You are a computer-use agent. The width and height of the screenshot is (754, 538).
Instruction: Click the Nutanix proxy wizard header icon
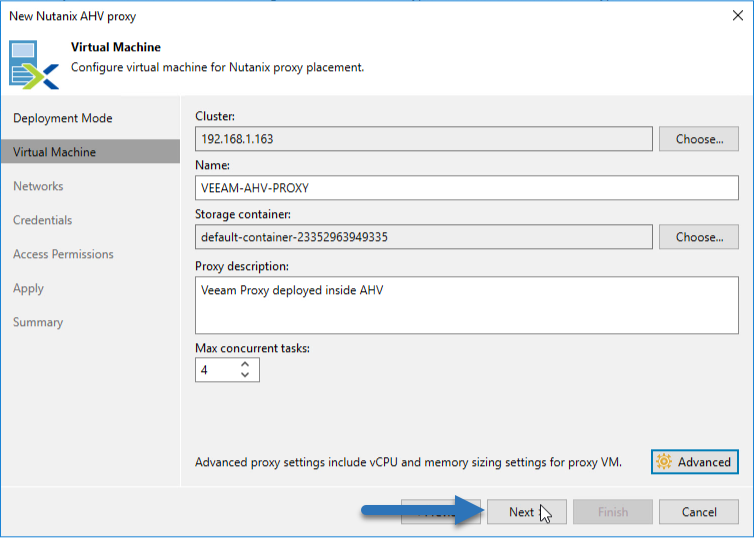click(34, 65)
